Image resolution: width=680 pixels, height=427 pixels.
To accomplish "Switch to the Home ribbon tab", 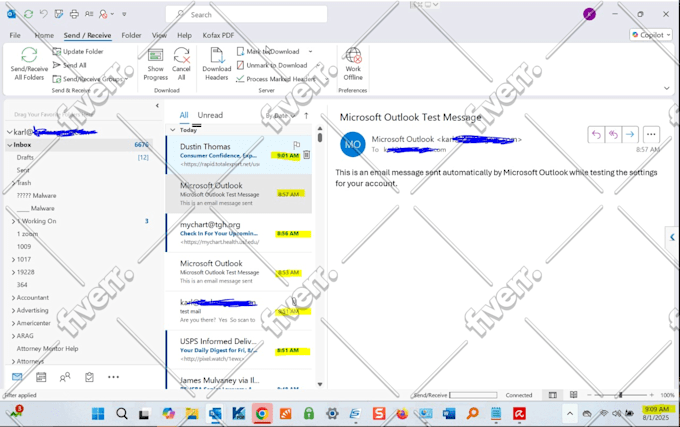I will pos(44,35).
